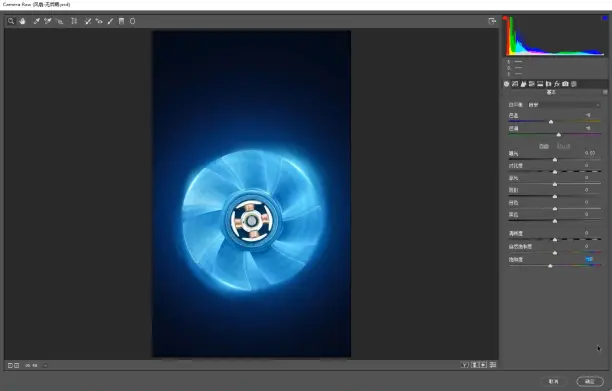Click the Exposure slider handle

[x=555, y=160]
